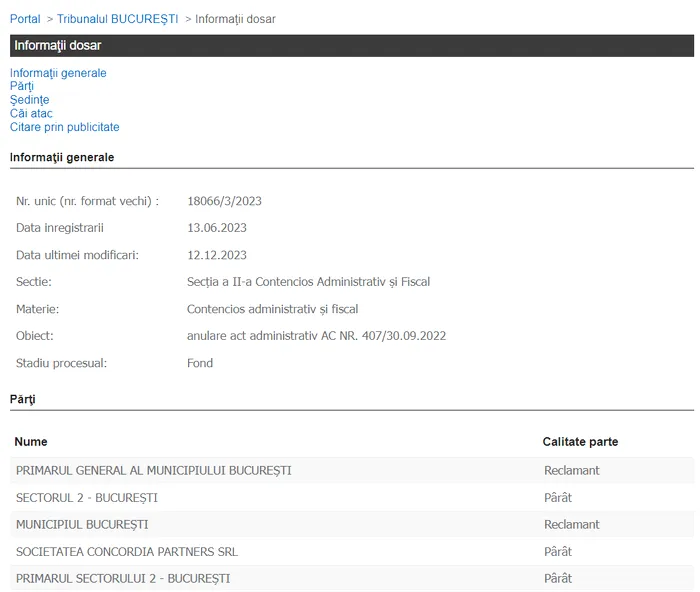Image resolution: width=700 pixels, height=592 pixels.
Task: Select SECTORUL 2 - BUCUREȘTI party name
Action: coord(87,498)
